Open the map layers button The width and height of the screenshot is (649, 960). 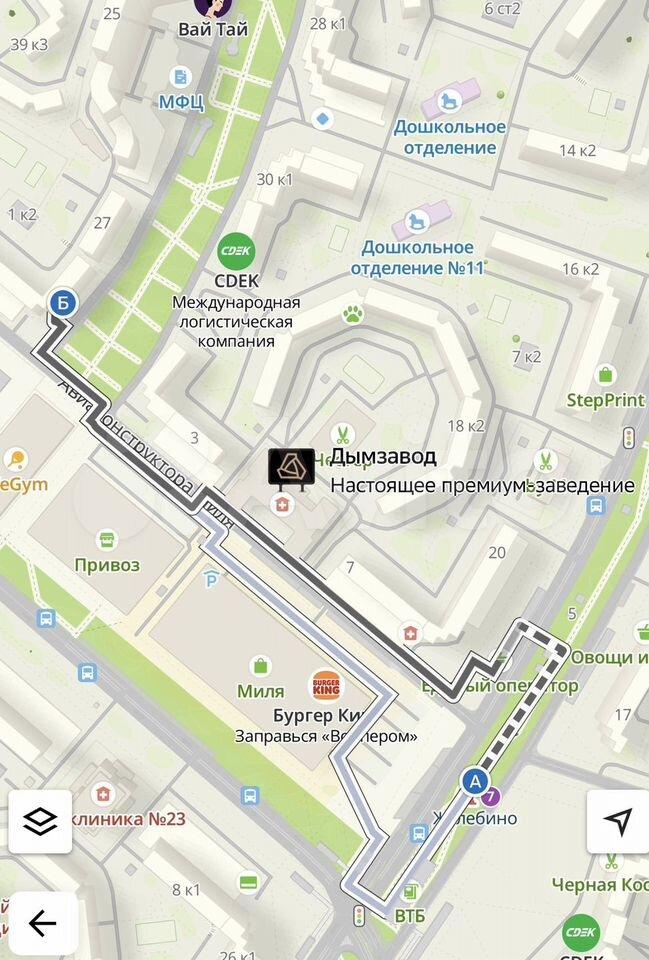pos(40,822)
